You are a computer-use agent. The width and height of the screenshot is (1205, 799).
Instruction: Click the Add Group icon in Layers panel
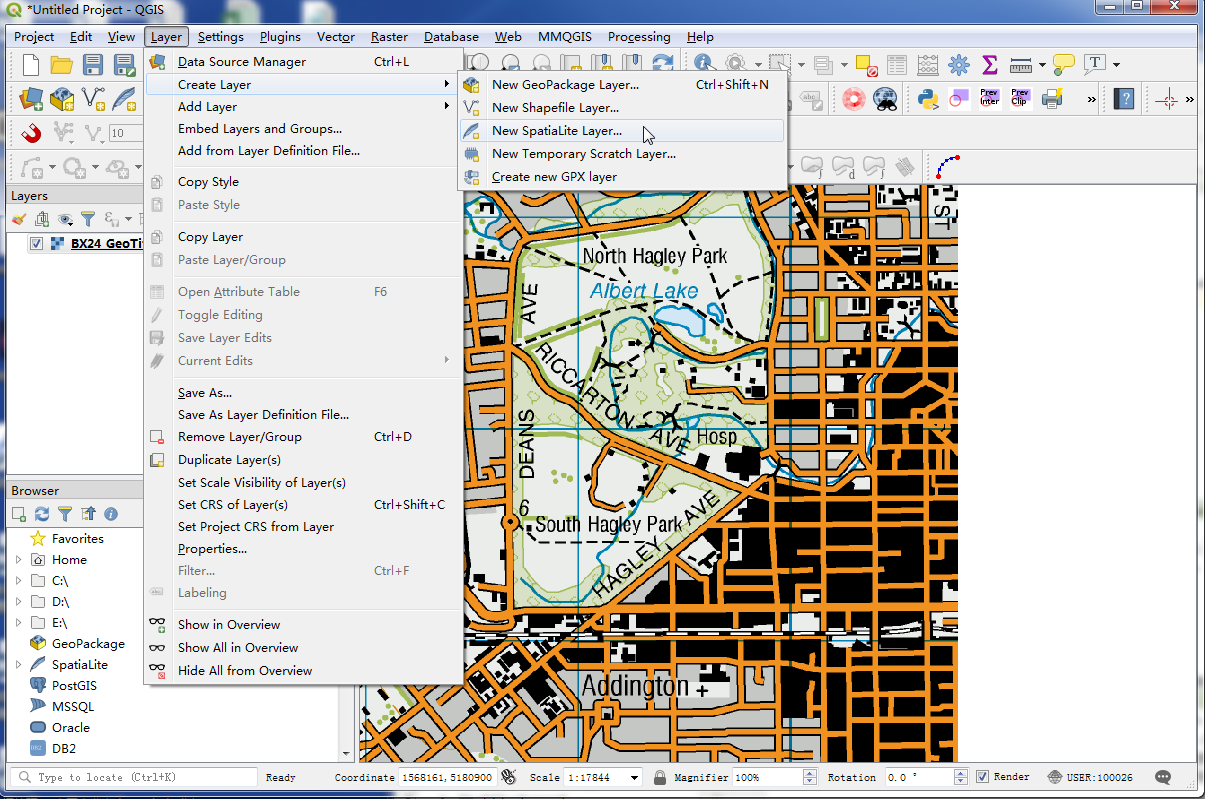coord(42,218)
